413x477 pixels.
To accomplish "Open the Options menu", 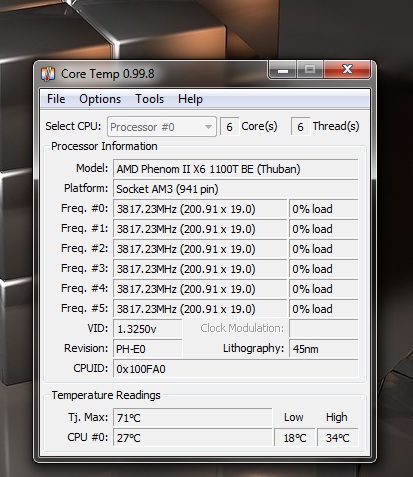I will [x=100, y=99].
